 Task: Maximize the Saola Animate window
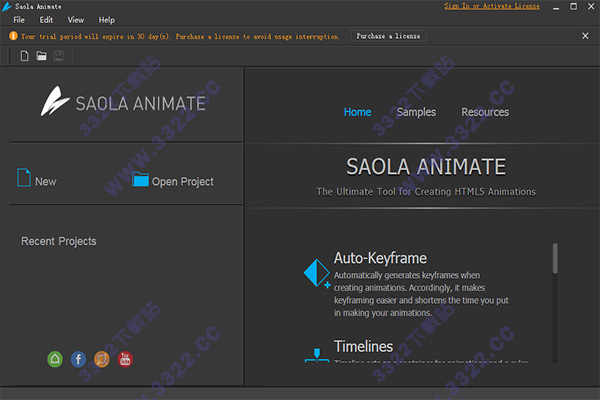pos(574,7)
